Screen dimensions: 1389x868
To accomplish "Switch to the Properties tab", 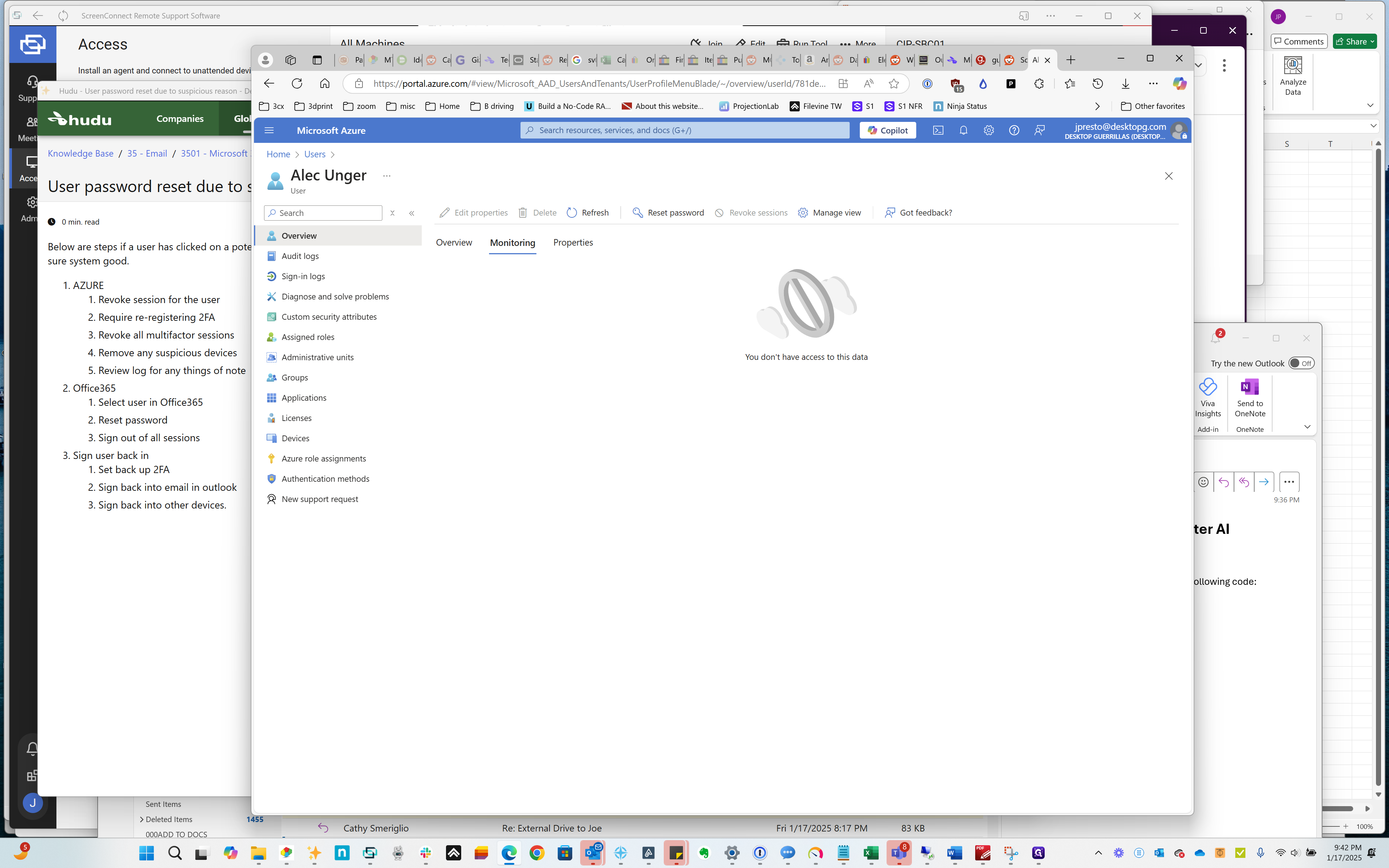I will 573,242.
